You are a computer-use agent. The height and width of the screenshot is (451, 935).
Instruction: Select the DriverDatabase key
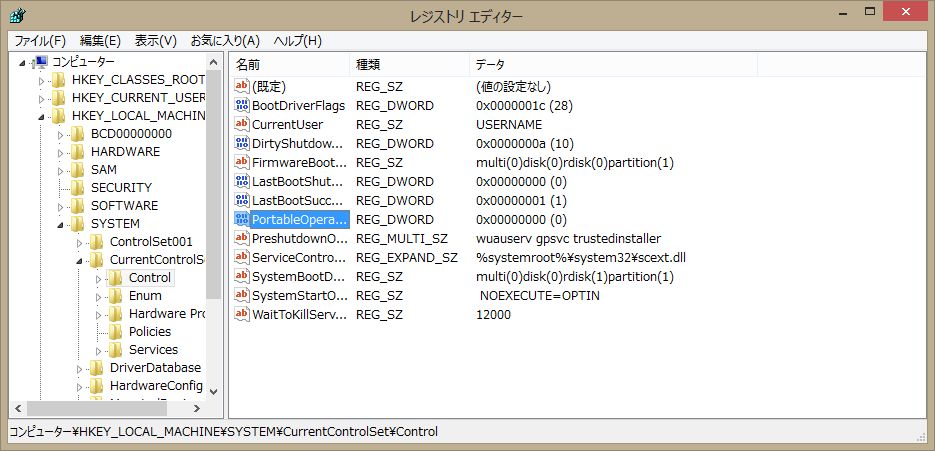pyautogui.click(x=155, y=367)
